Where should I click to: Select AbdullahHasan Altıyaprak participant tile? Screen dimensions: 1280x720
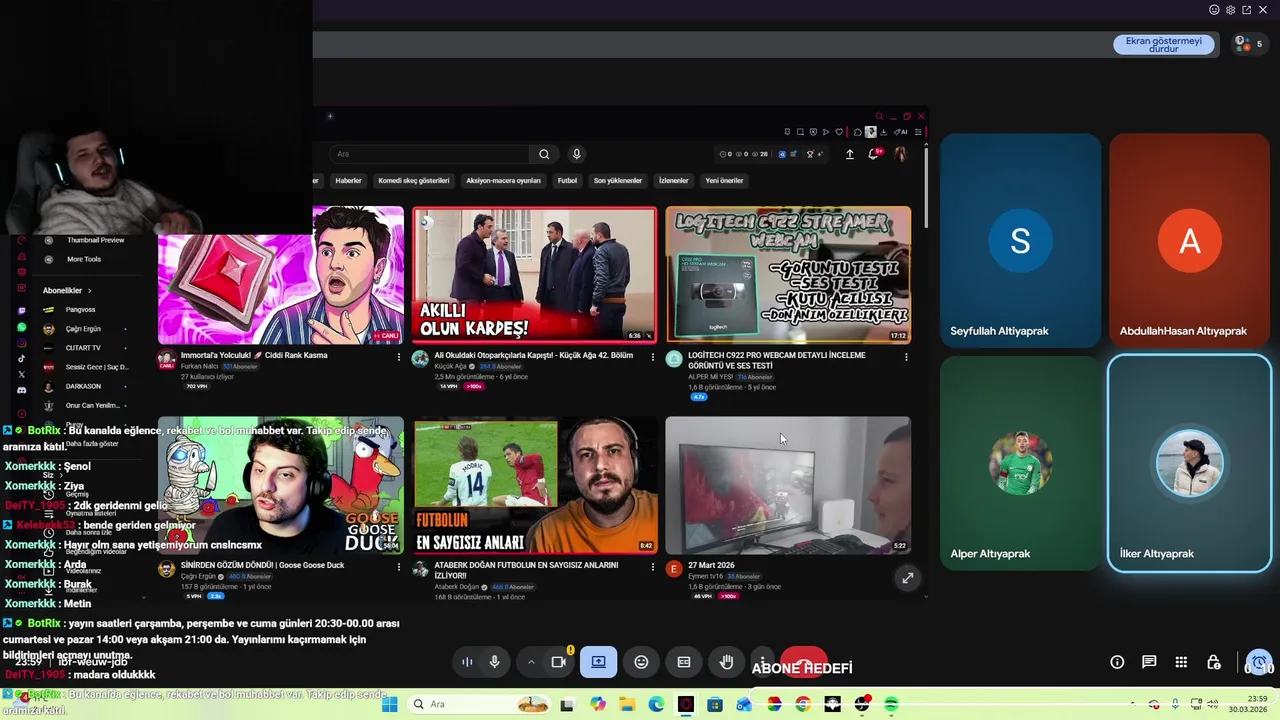pos(1189,240)
